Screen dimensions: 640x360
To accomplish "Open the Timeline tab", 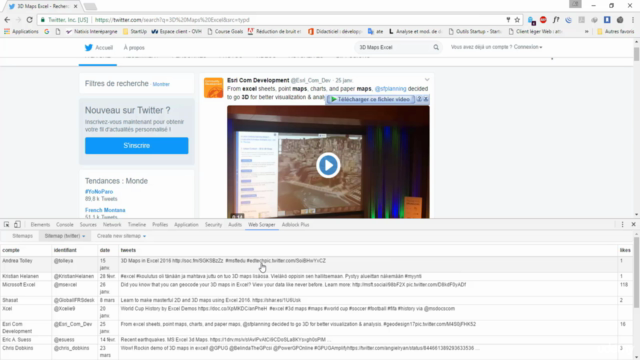I will click(x=137, y=224).
